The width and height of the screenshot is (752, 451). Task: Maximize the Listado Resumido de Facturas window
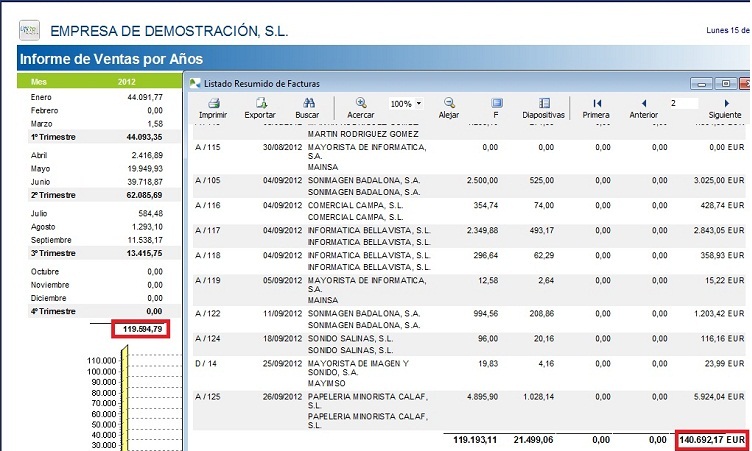tap(726, 84)
